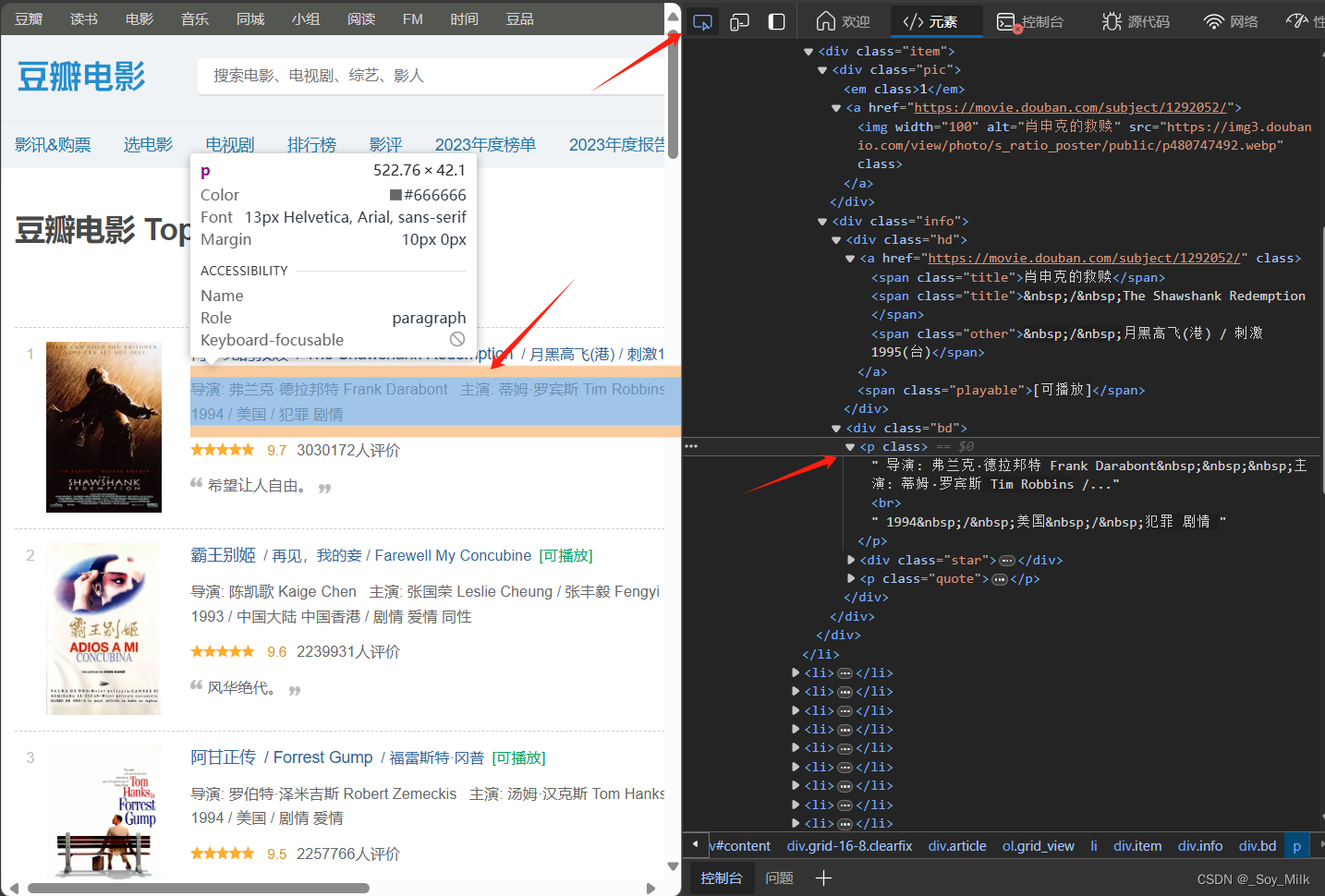The width and height of the screenshot is (1325, 896).
Task: Go to 排行榜 section
Action: tap(311, 145)
